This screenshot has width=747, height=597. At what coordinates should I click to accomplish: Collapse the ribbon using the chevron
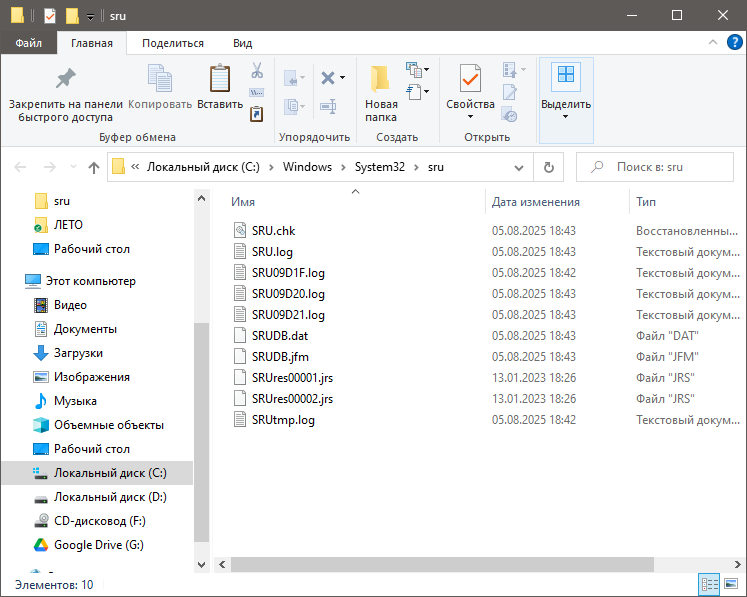(x=713, y=42)
